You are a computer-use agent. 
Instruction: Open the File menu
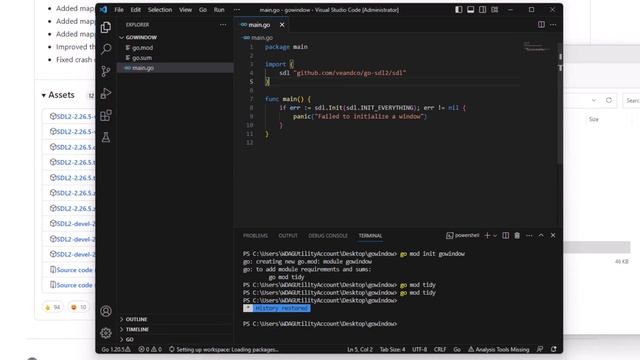pos(119,9)
